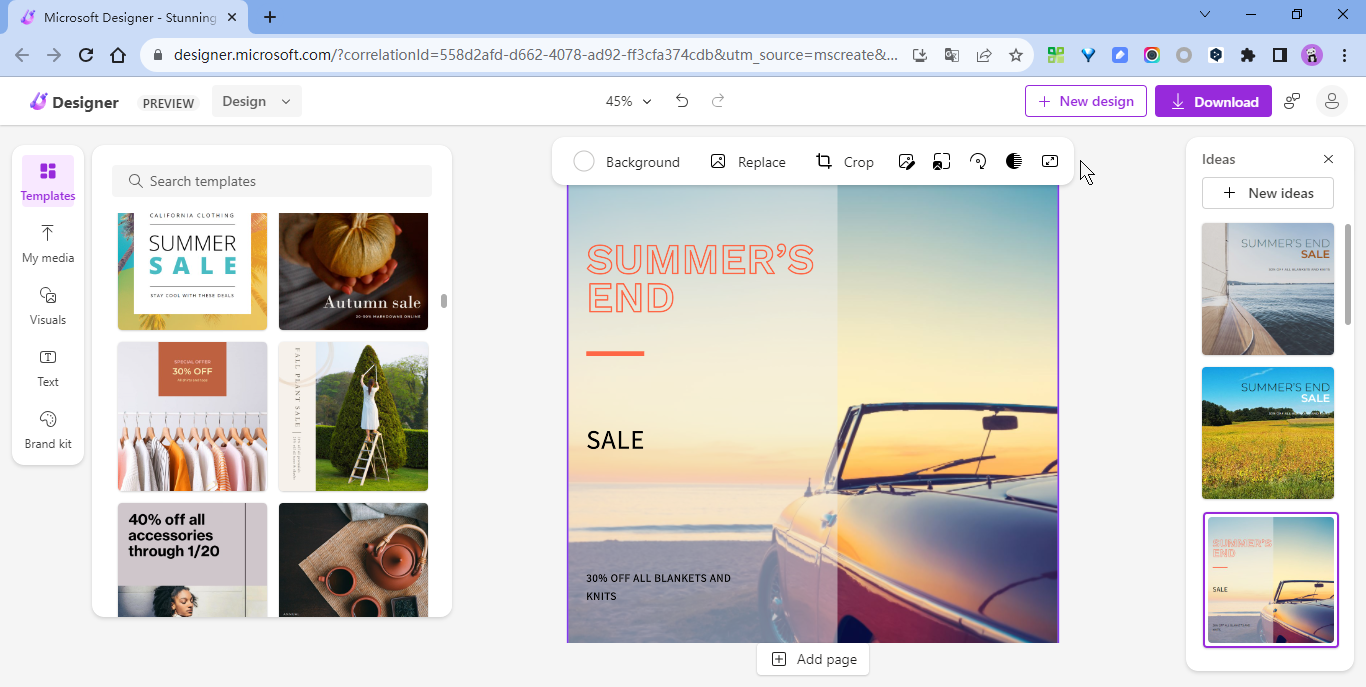Image resolution: width=1366 pixels, height=687 pixels.
Task: Open the feedback icon beside Download
Action: (x=1292, y=101)
